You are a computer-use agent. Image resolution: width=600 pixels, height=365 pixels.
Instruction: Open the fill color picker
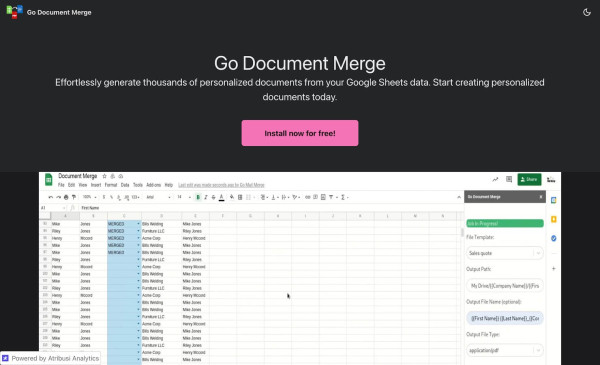click(232, 197)
